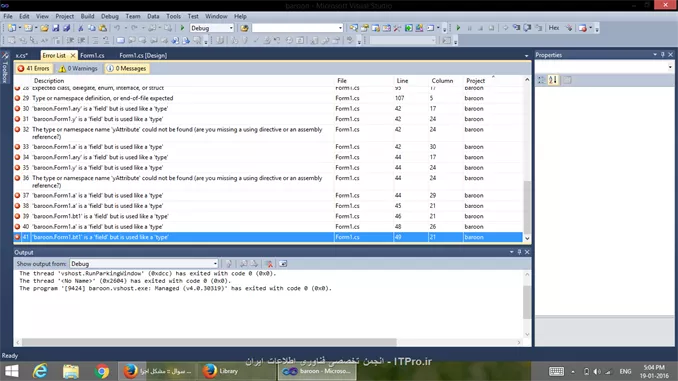Sort errors by Description column header
678x381 pixels.
point(182,81)
